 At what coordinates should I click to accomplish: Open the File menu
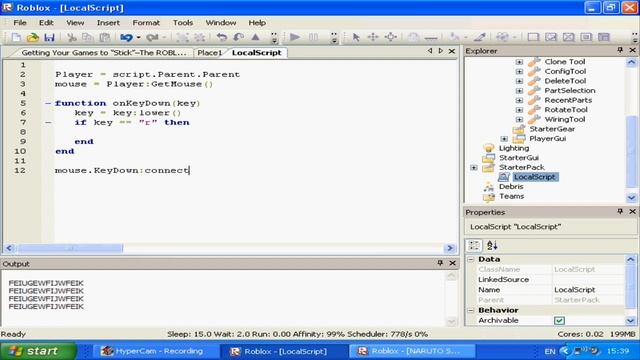tap(20, 23)
